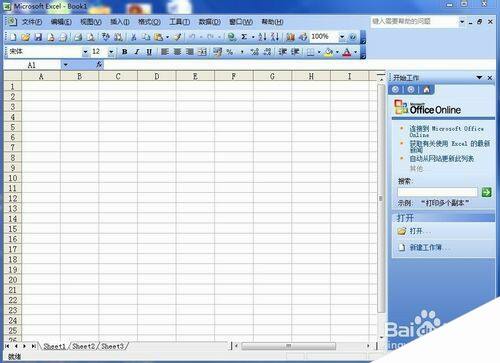Click Merge and Center icon
Viewport: 500px width, 363px height.
[x=202, y=52]
